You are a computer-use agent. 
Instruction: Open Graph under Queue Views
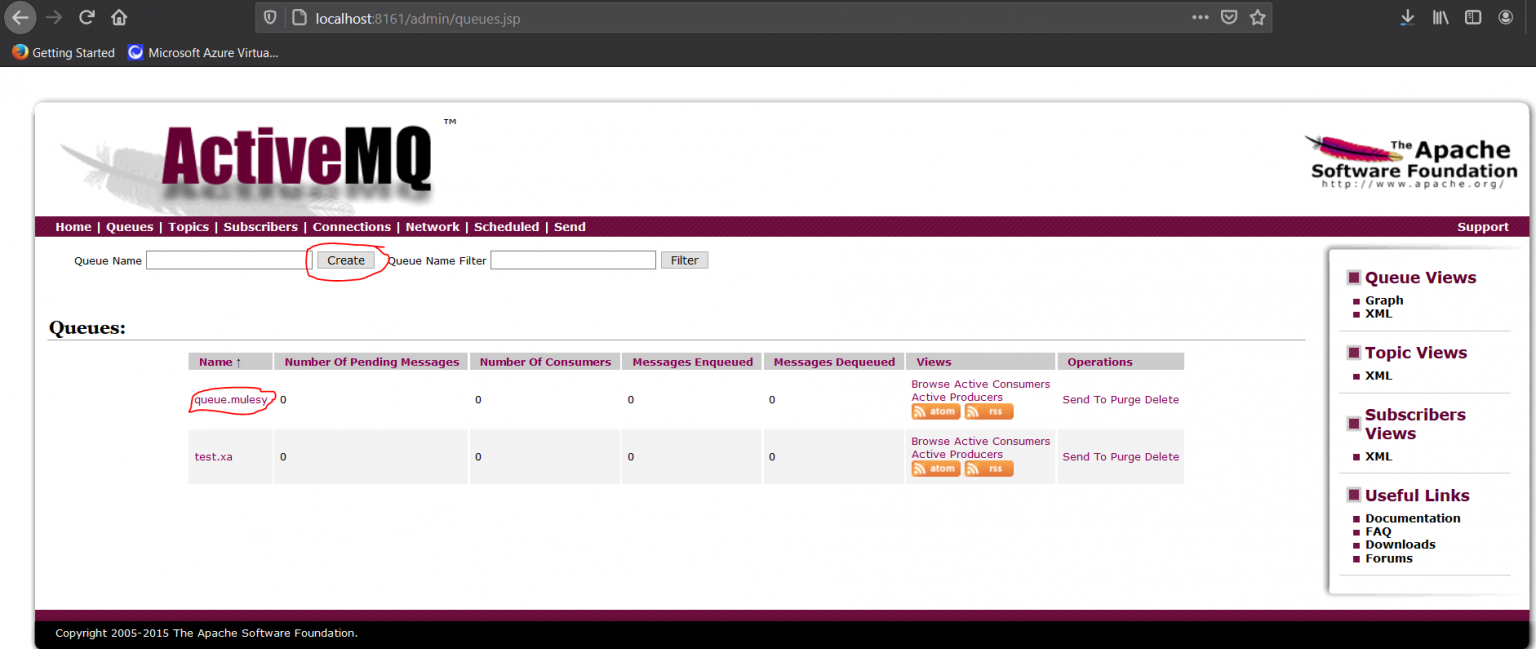[1384, 300]
